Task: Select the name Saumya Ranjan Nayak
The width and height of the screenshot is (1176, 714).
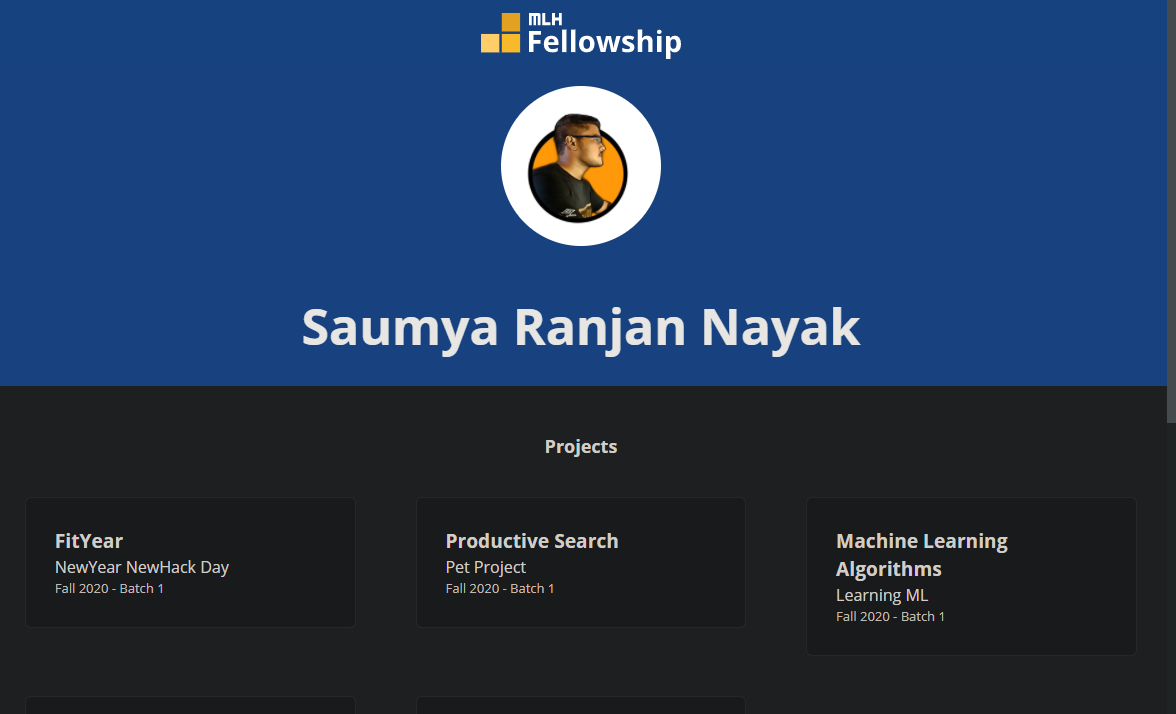Action: pyautogui.click(x=581, y=327)
